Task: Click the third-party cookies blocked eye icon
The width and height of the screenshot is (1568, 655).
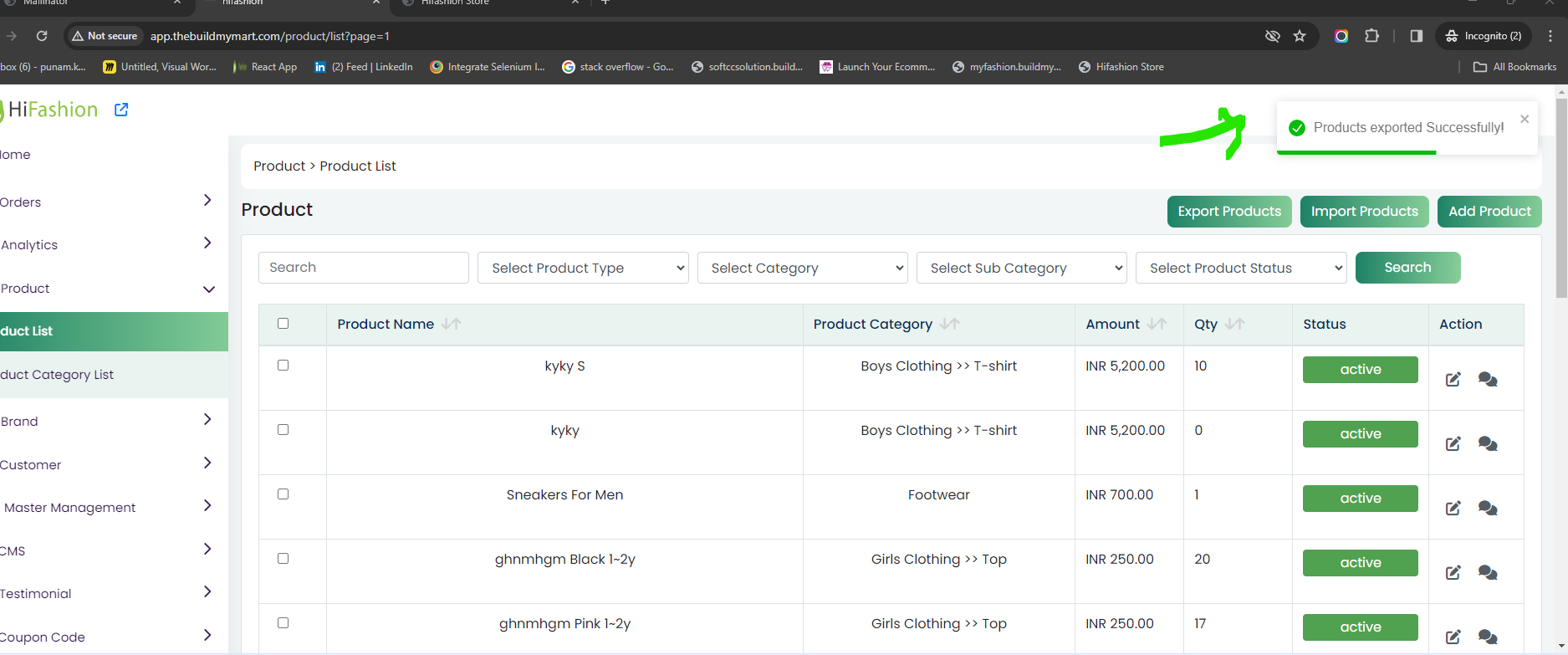Action: point(1273,36)
